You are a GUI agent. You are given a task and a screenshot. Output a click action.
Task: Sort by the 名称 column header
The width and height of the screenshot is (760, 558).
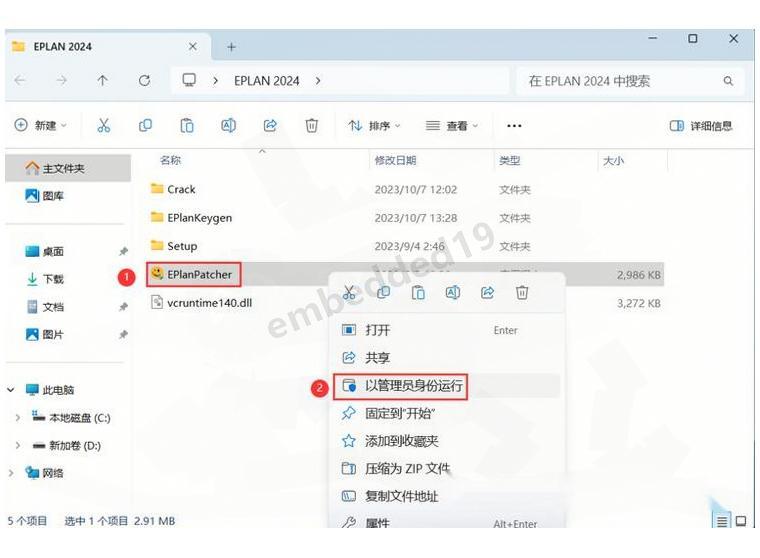[x=170, y=160]
